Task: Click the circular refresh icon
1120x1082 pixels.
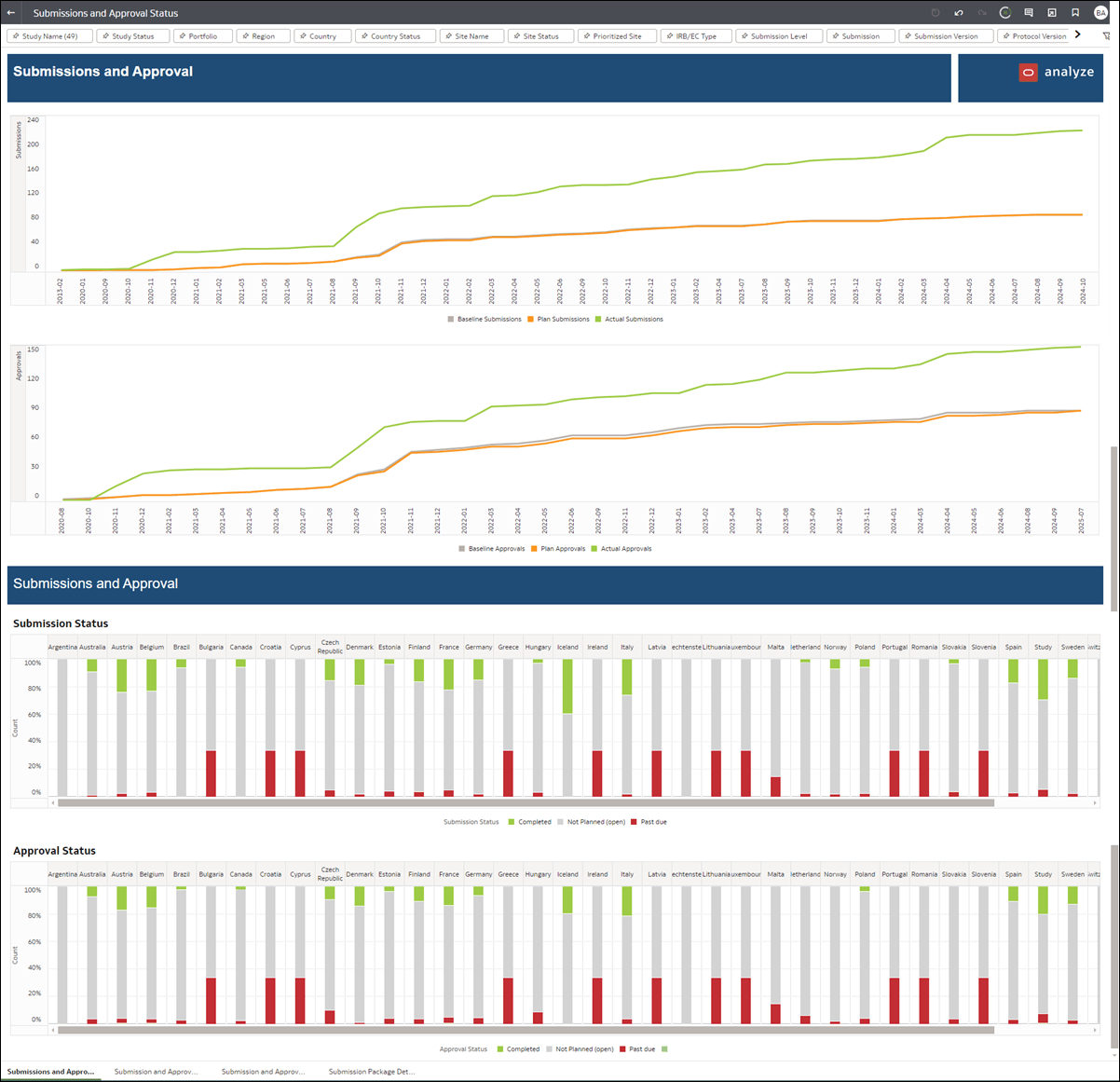Action: pyautogui.click(x=1004, y=12)
